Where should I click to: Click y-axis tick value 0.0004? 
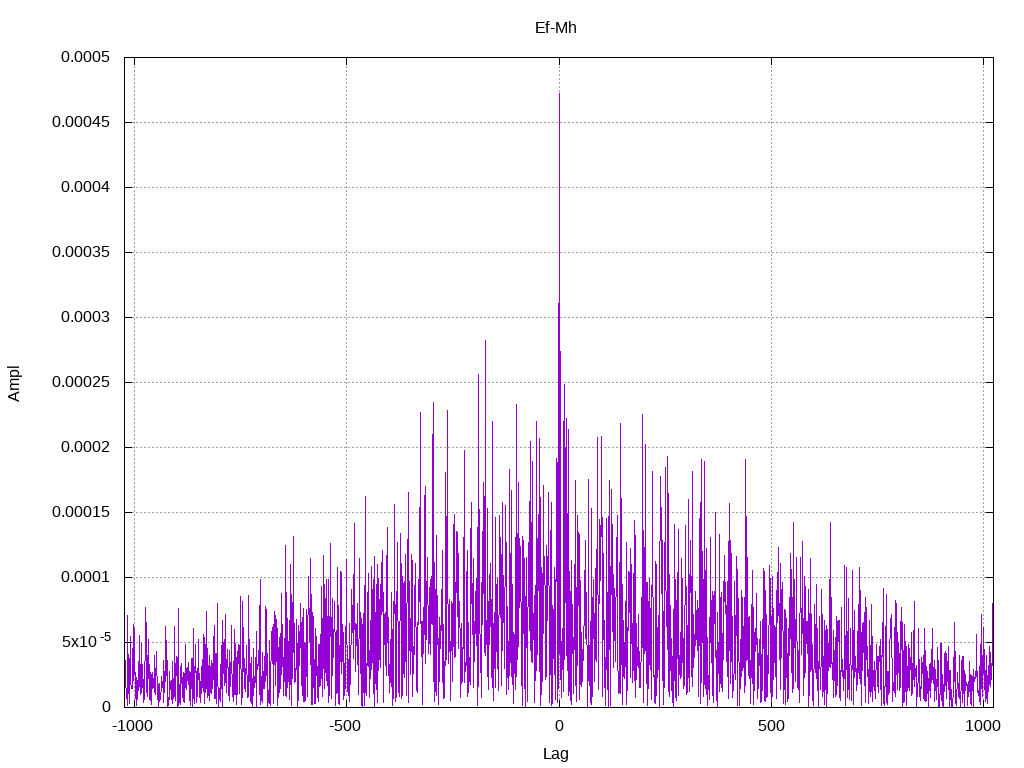click(86, 187)
